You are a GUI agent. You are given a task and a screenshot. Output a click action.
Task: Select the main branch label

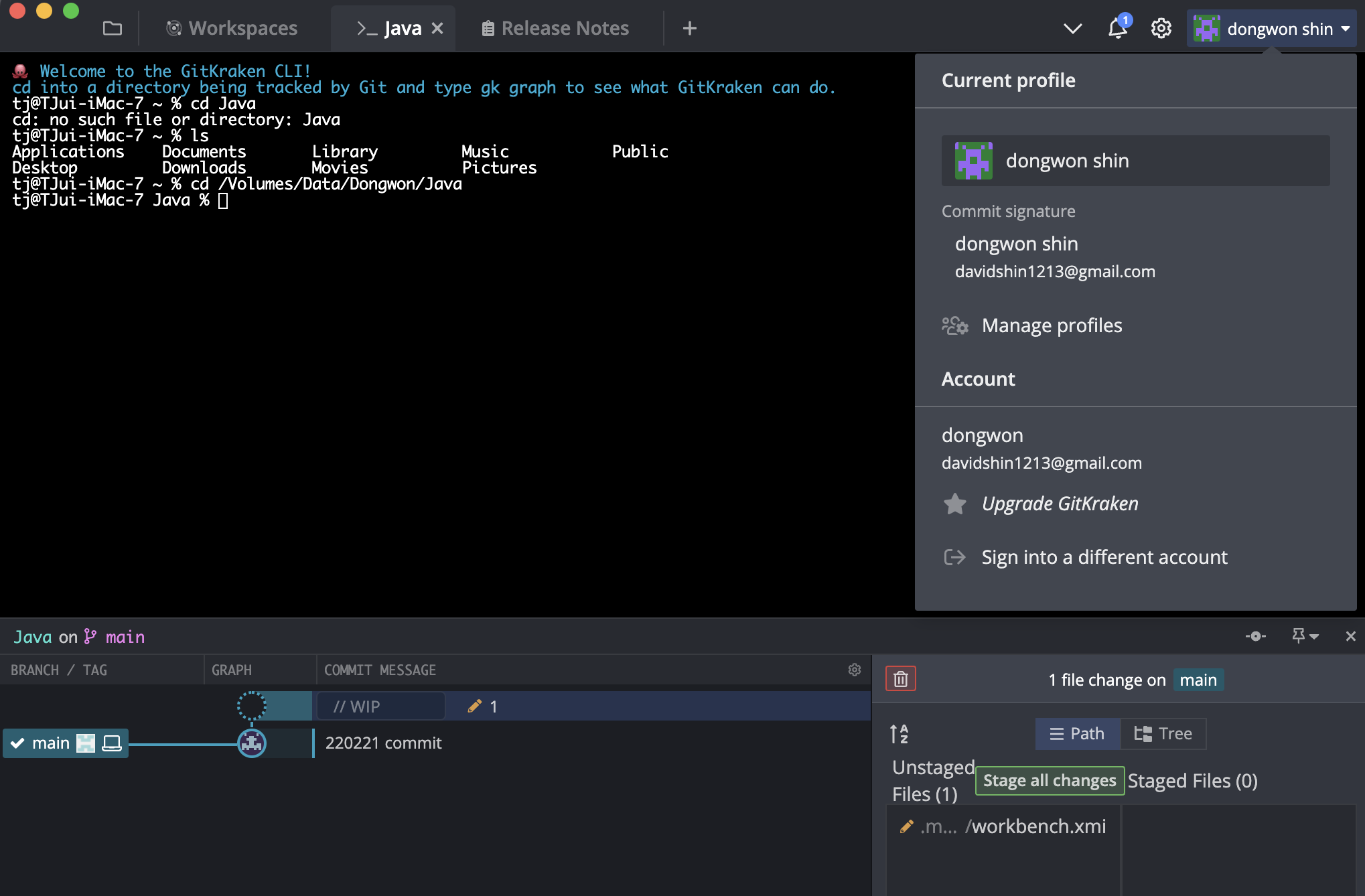coord(66,743)
